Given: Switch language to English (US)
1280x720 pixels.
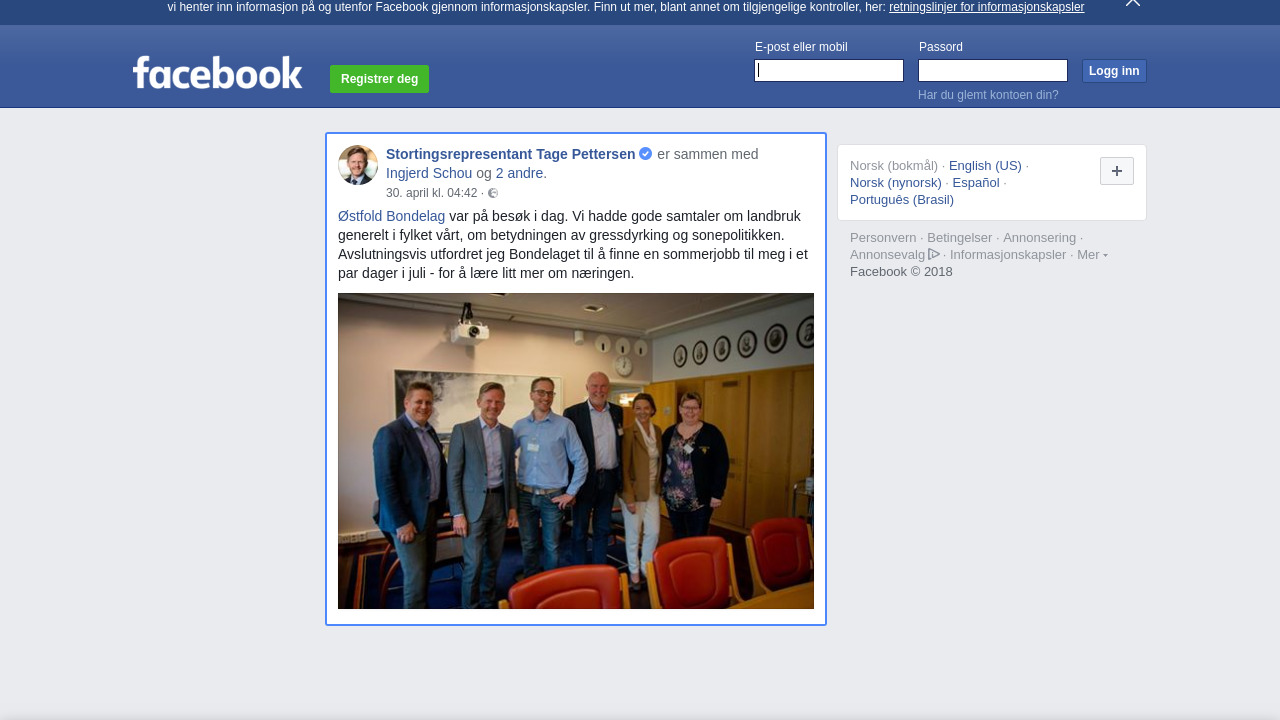Looking at the screenshot, I should point(985,166).
